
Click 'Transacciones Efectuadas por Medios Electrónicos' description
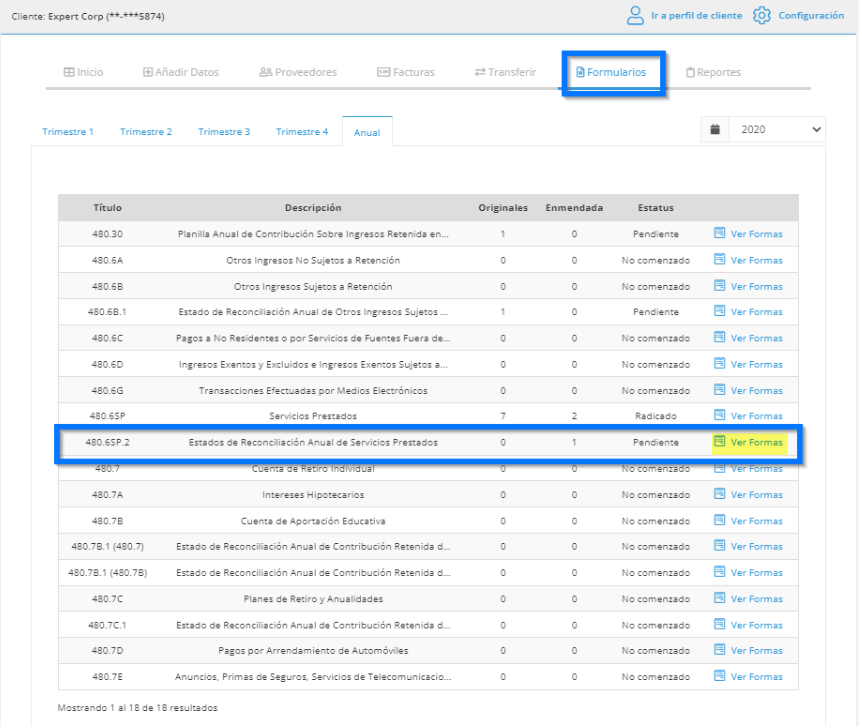314,391
